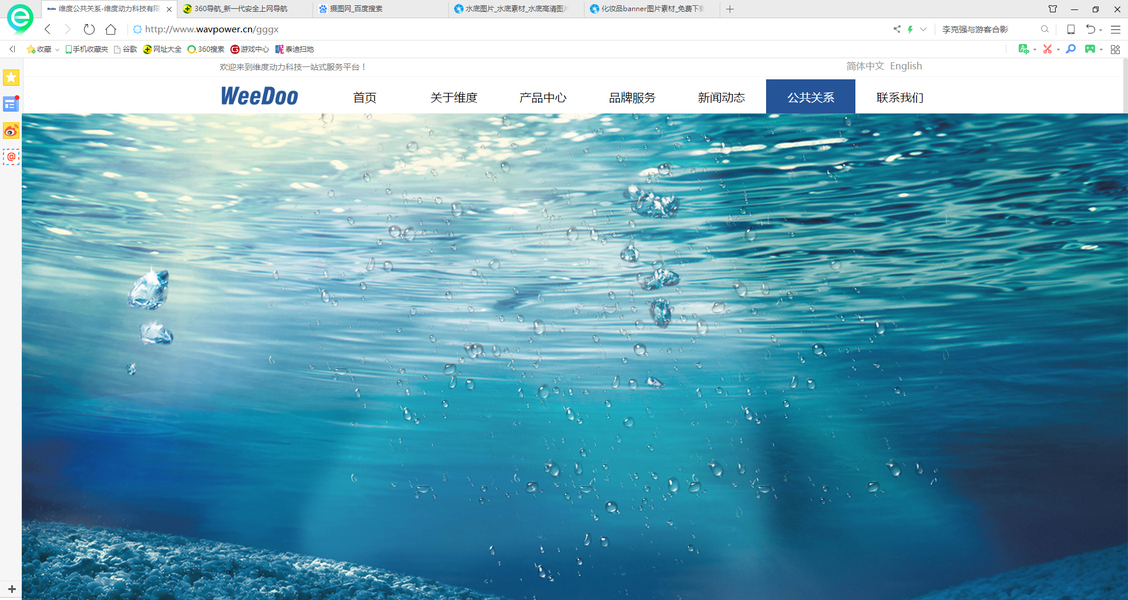
Task: Open 网址大全 bookmark
Action: [162, 50]
